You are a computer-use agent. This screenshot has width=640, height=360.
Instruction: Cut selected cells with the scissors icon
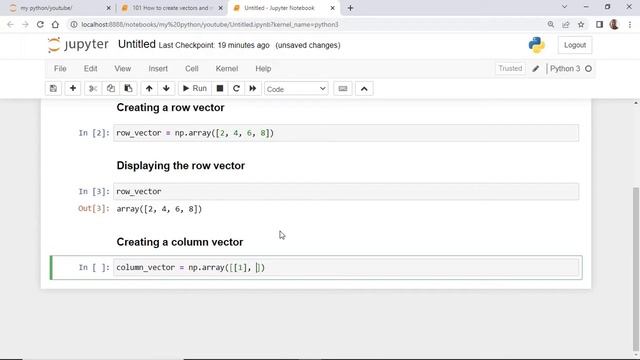(93, 89)
